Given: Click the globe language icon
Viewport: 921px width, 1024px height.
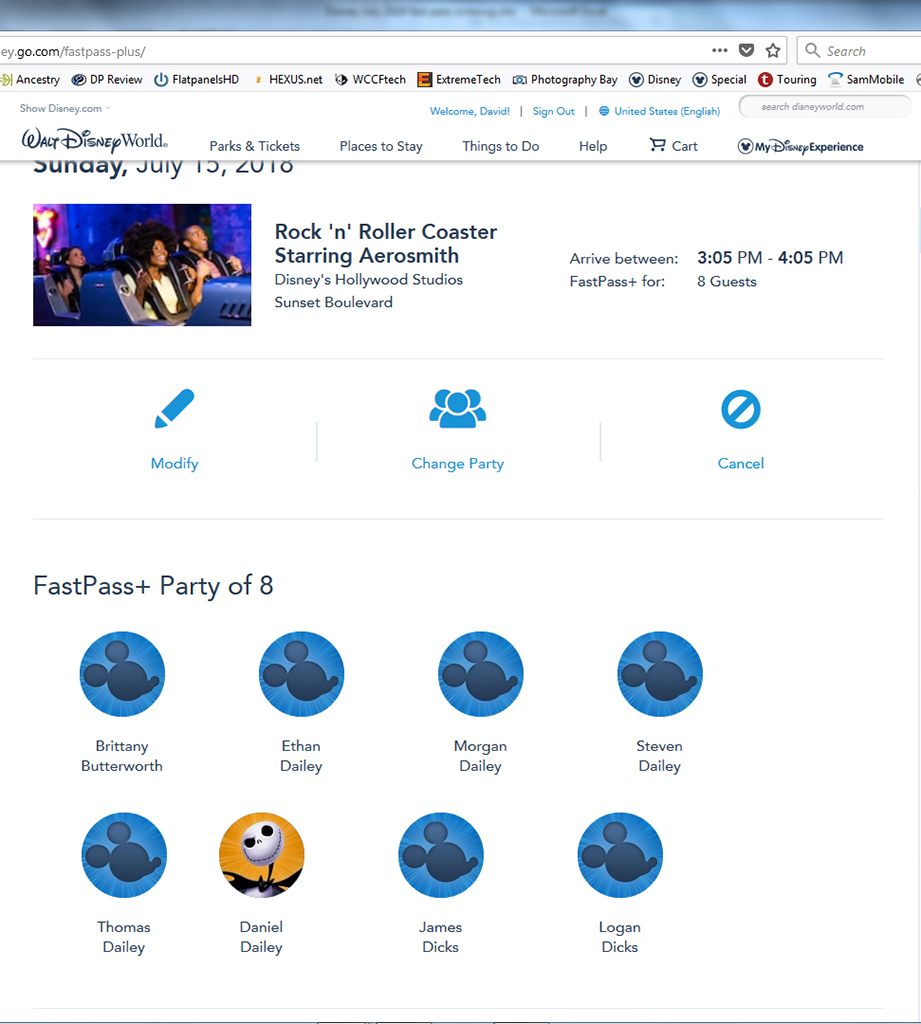Looking at the screenshot, I should (604, 111).
